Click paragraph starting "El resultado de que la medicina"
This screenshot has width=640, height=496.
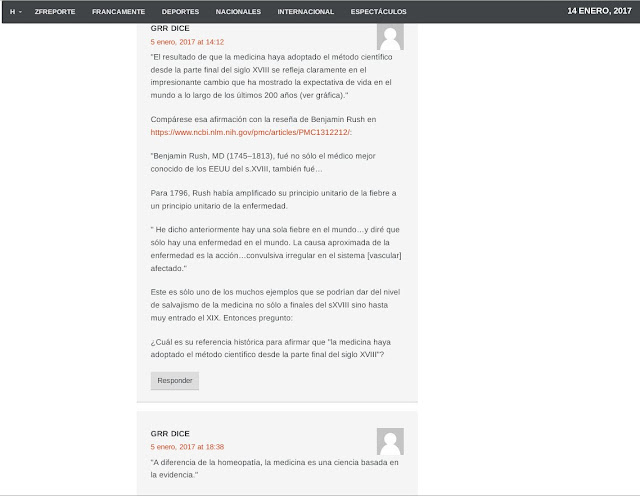click(x=271, y=76)
